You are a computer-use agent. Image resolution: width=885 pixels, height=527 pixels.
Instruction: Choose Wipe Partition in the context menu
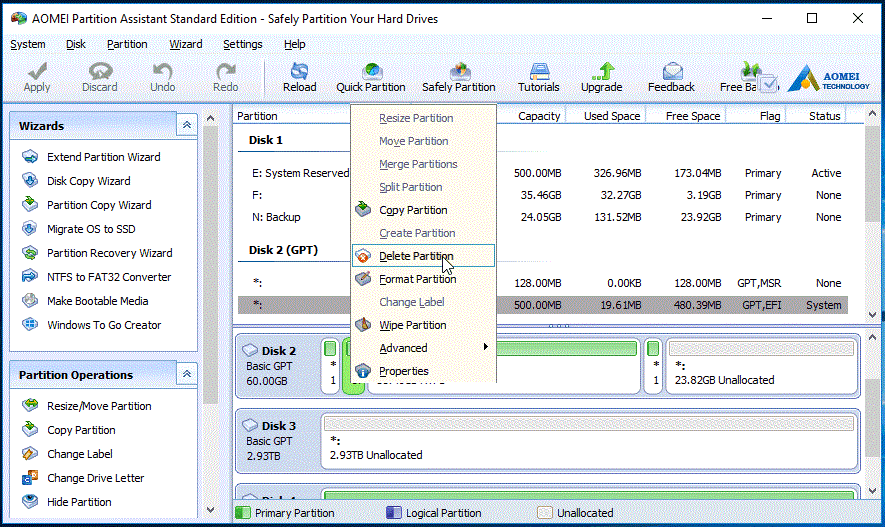pyautogui.click(x=423, y=325)
